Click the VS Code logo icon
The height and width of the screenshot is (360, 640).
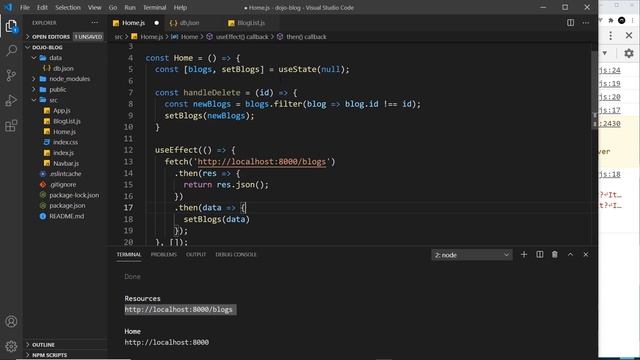(x=8, y=7)
